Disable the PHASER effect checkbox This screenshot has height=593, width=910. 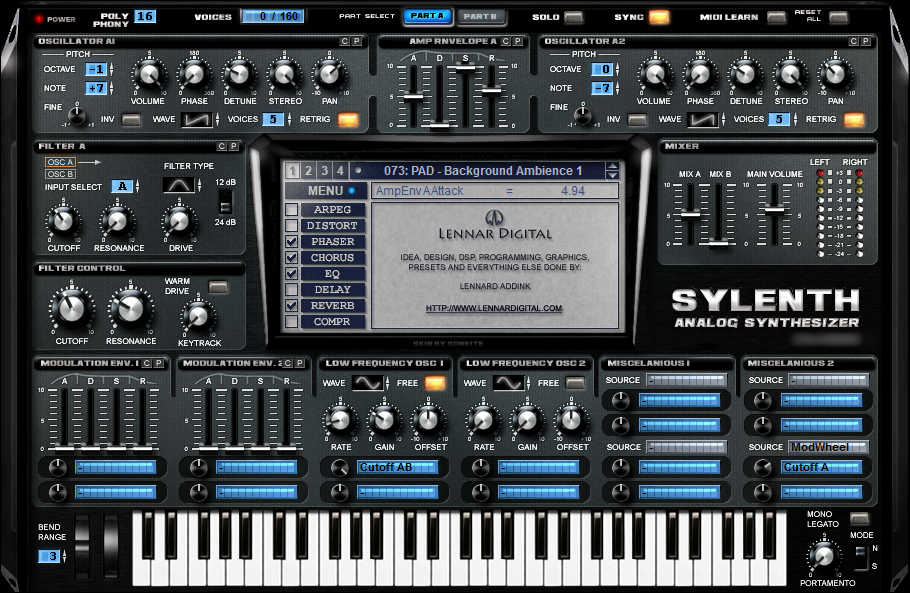(x=291, y=241)
